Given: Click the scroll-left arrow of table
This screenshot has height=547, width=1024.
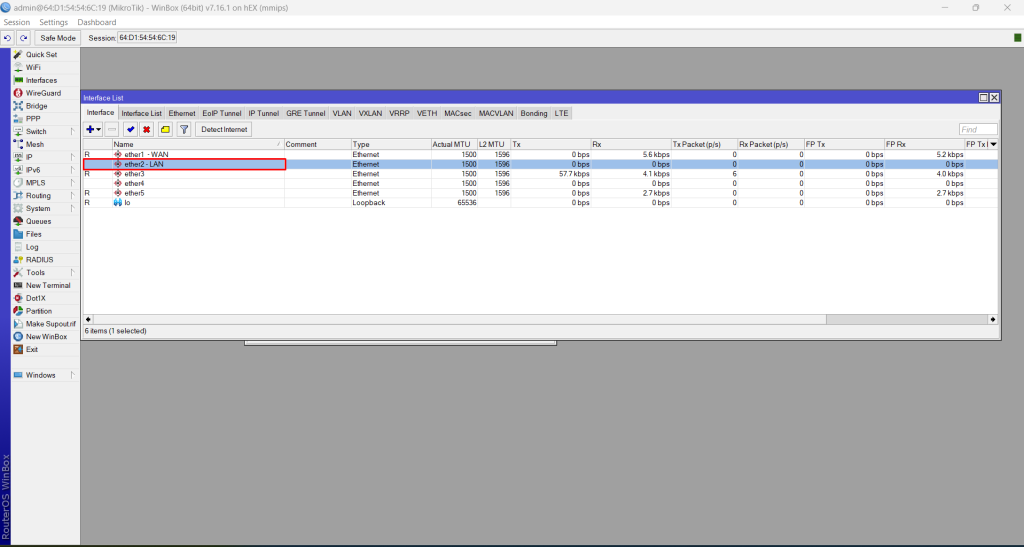Looking at the screenshot, I should (x=88, y=319).
